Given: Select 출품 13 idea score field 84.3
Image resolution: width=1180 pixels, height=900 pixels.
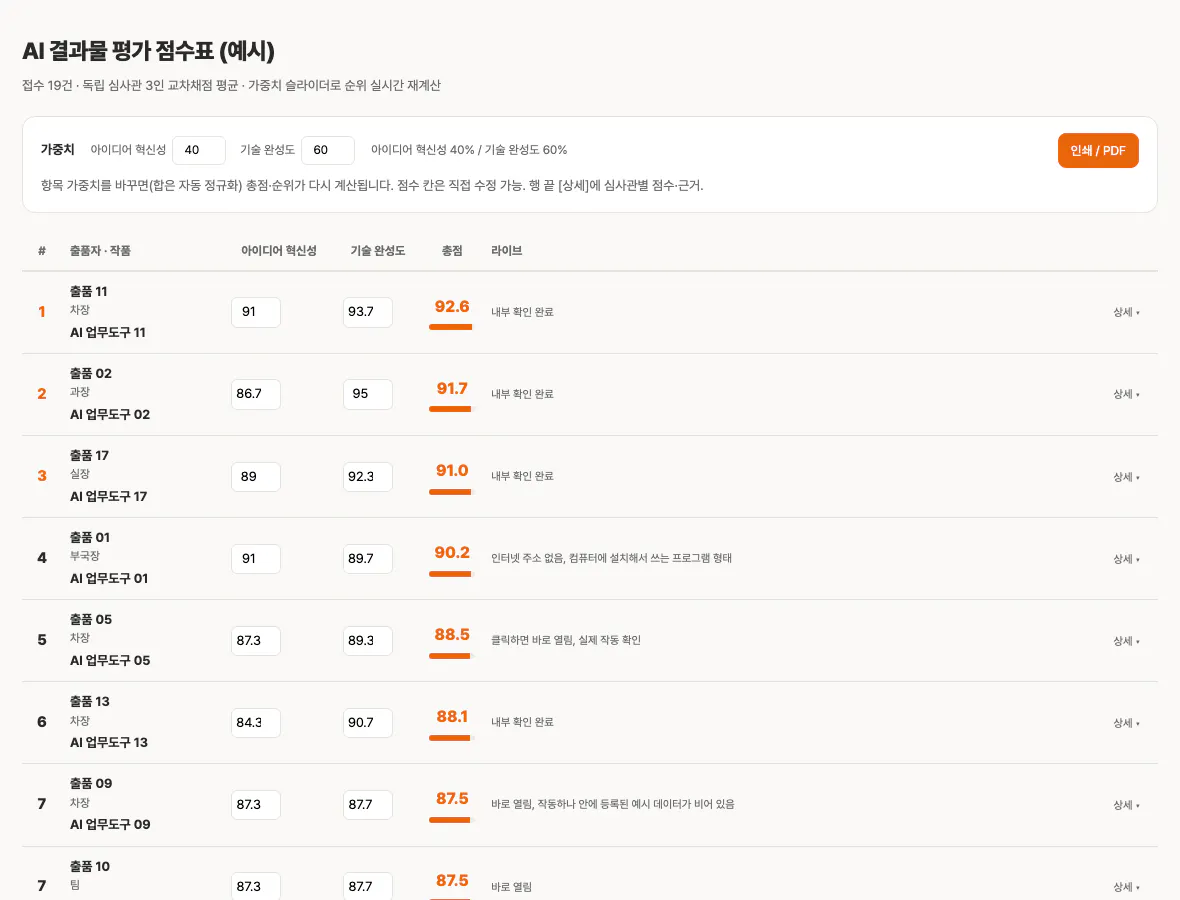Looking at the screenshot, I should click(x=256, y=723).
